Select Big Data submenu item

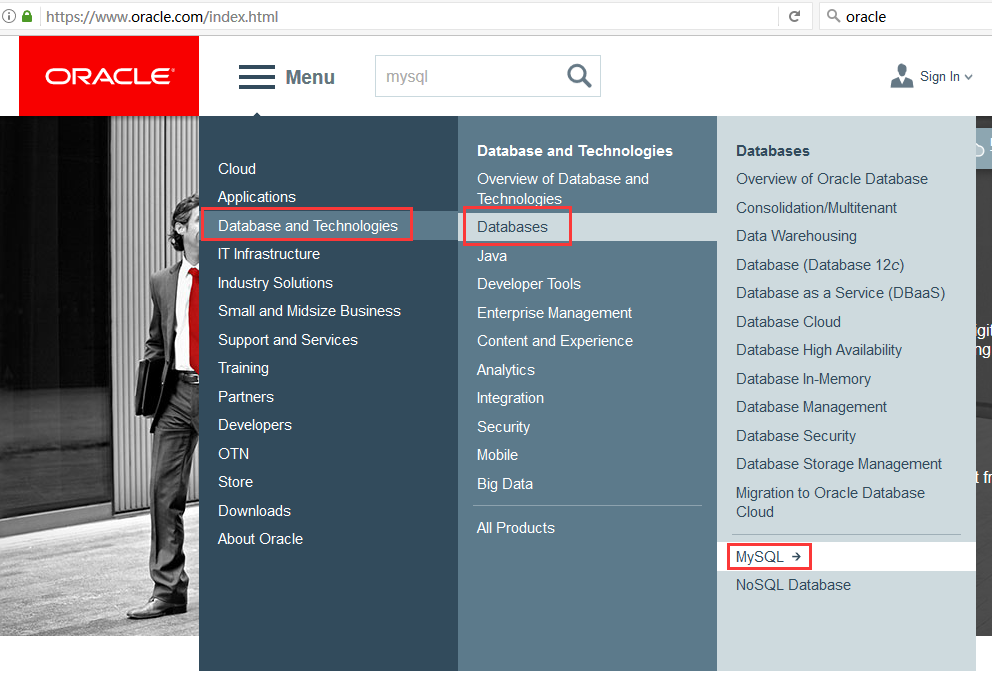(x=505, y=484)
